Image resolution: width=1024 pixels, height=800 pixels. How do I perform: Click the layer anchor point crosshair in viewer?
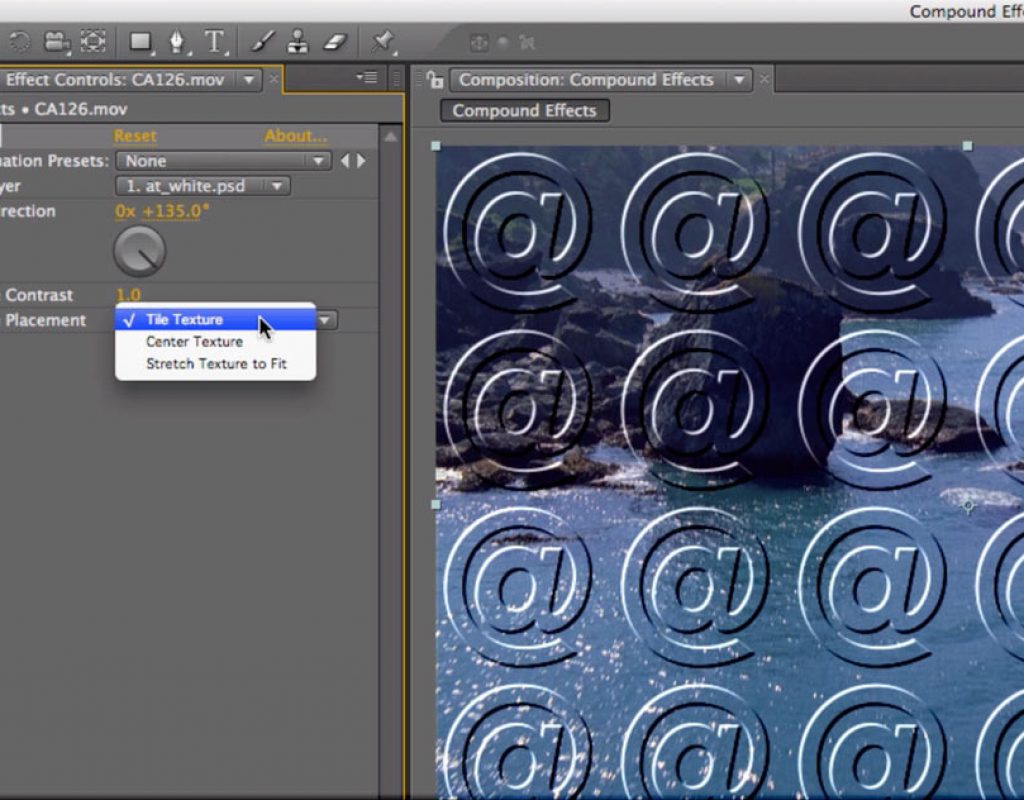click(968, 505)
